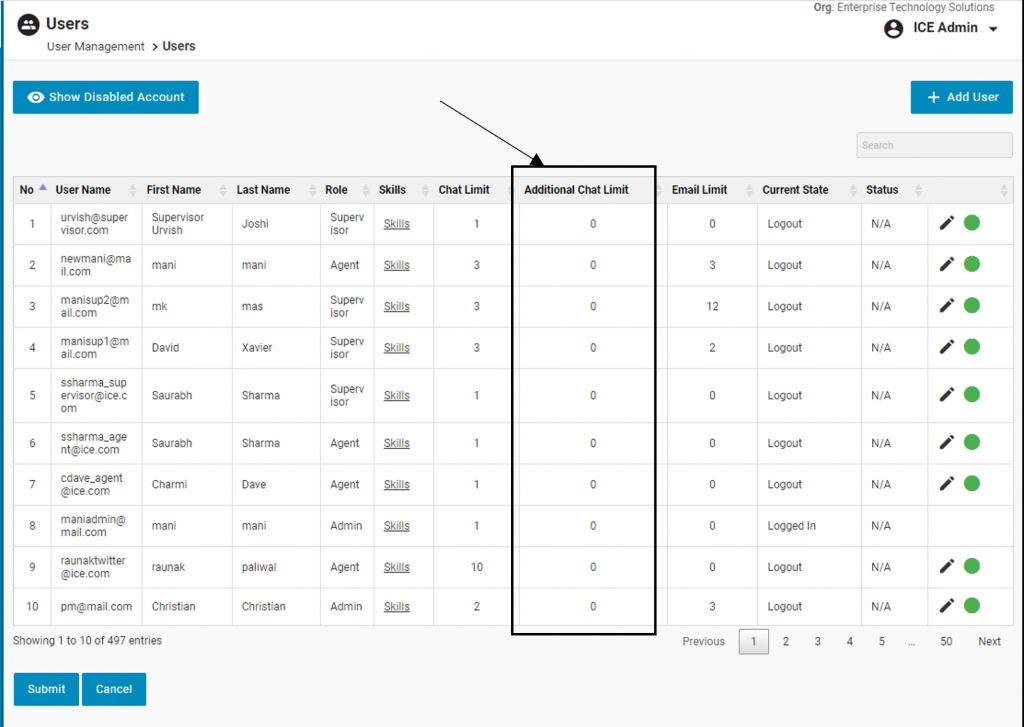Edit user raunaktwitter@ice.com with pencil icon
Screen dimensions: 1024x727
click(x=947, y=566)
